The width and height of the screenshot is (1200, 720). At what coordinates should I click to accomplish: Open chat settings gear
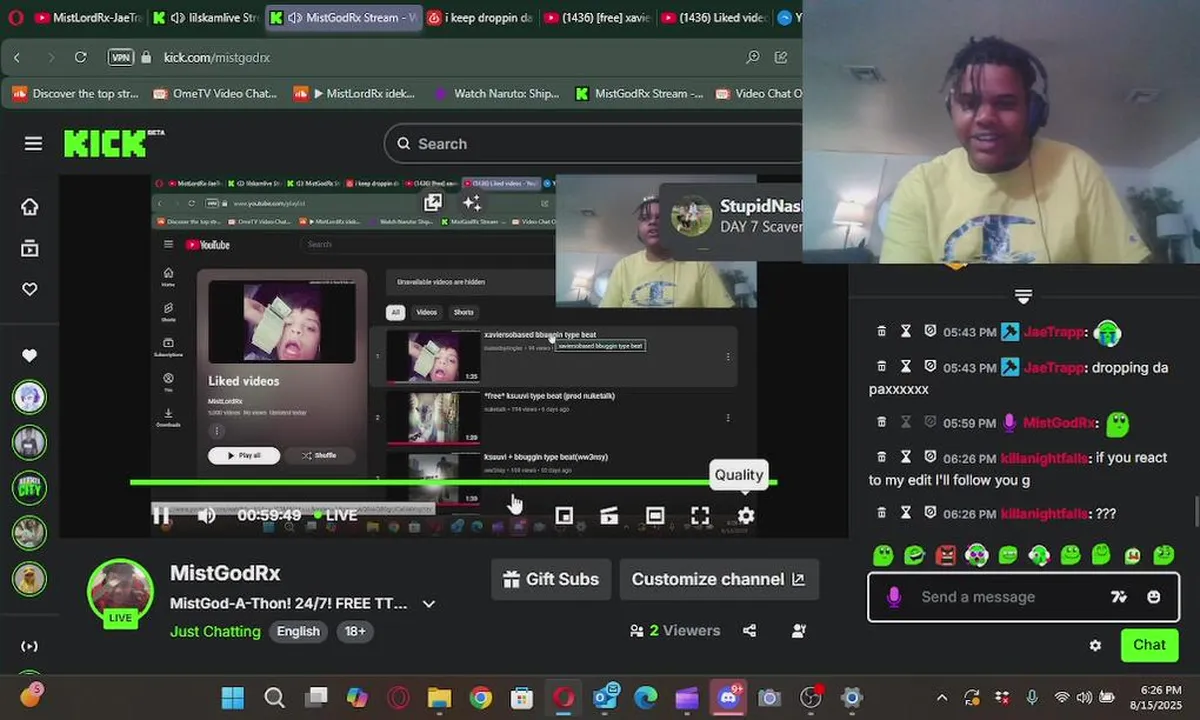click(1095, 646)
